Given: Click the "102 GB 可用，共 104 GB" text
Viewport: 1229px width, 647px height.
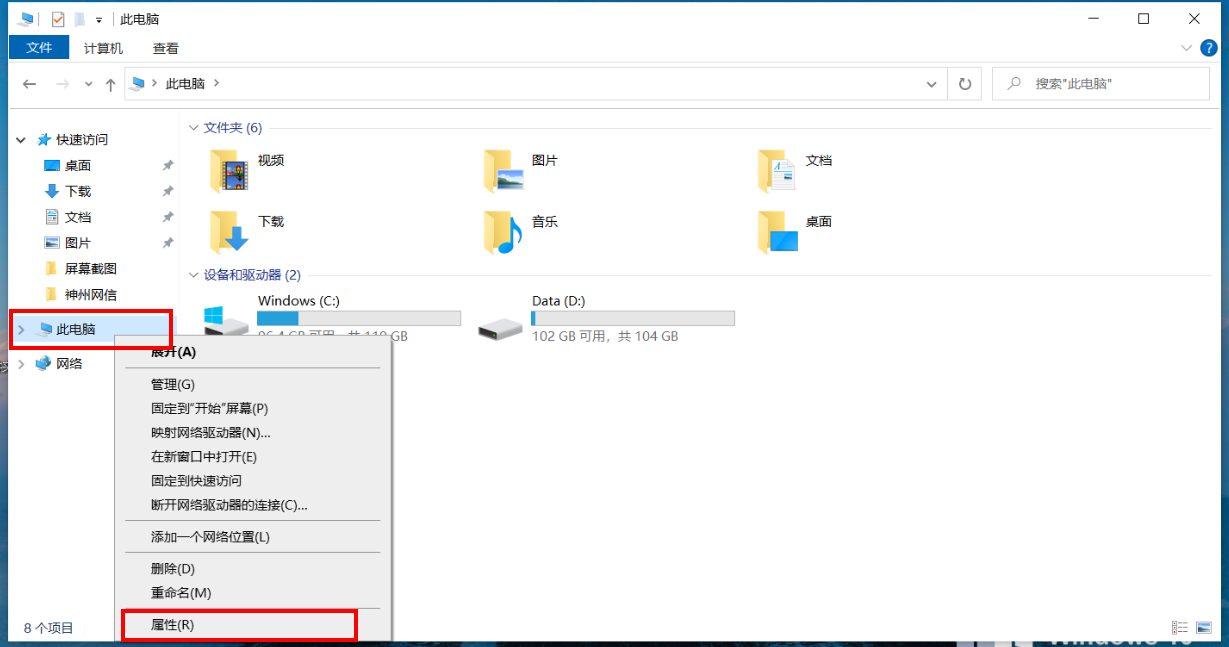Looking at the screenshot, I should [605, 337].
